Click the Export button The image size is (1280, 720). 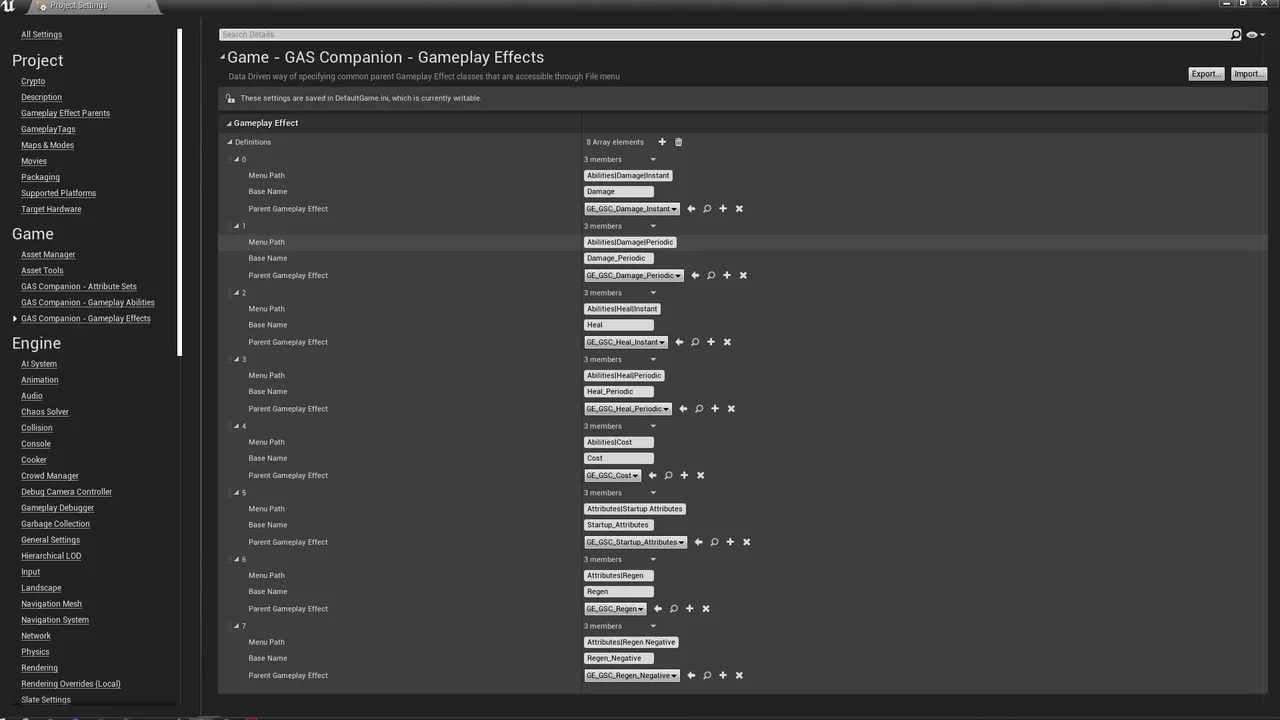tap(1204, 73)
